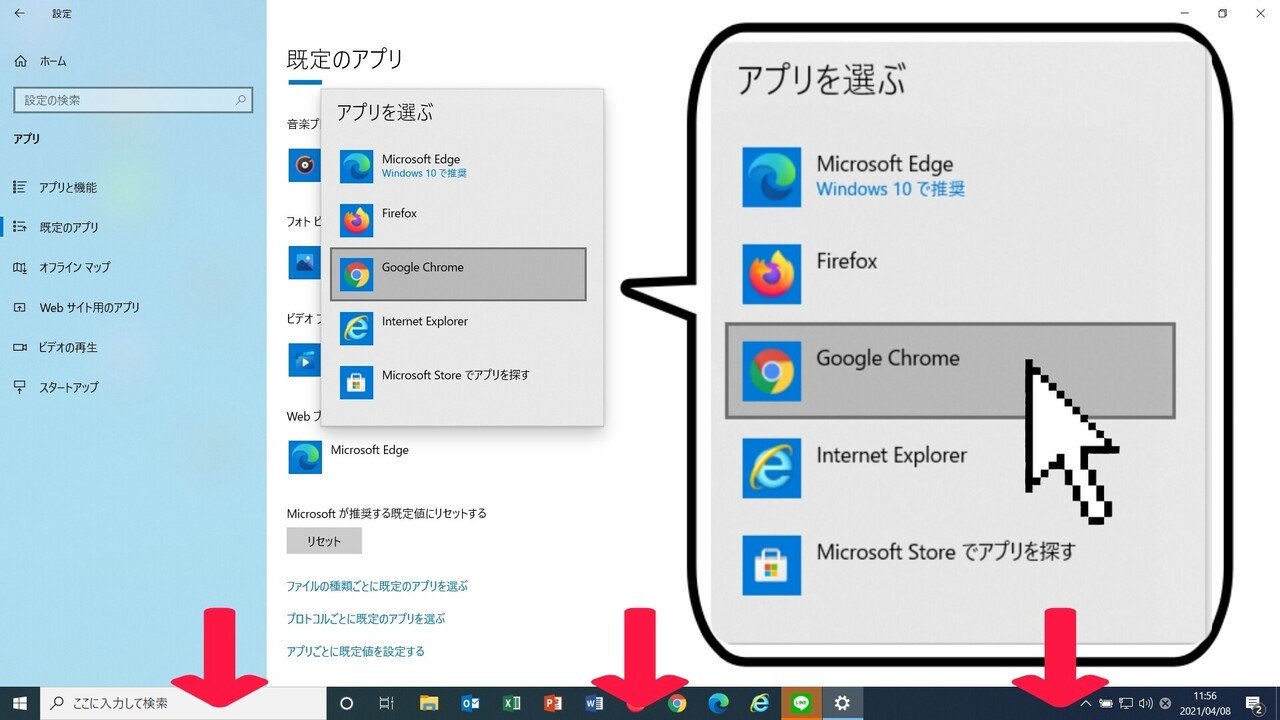The width and height of the screenshot is (1280, 720).
Task: Launch Cortana from the taskbar
Action: (x=347, y=703)
